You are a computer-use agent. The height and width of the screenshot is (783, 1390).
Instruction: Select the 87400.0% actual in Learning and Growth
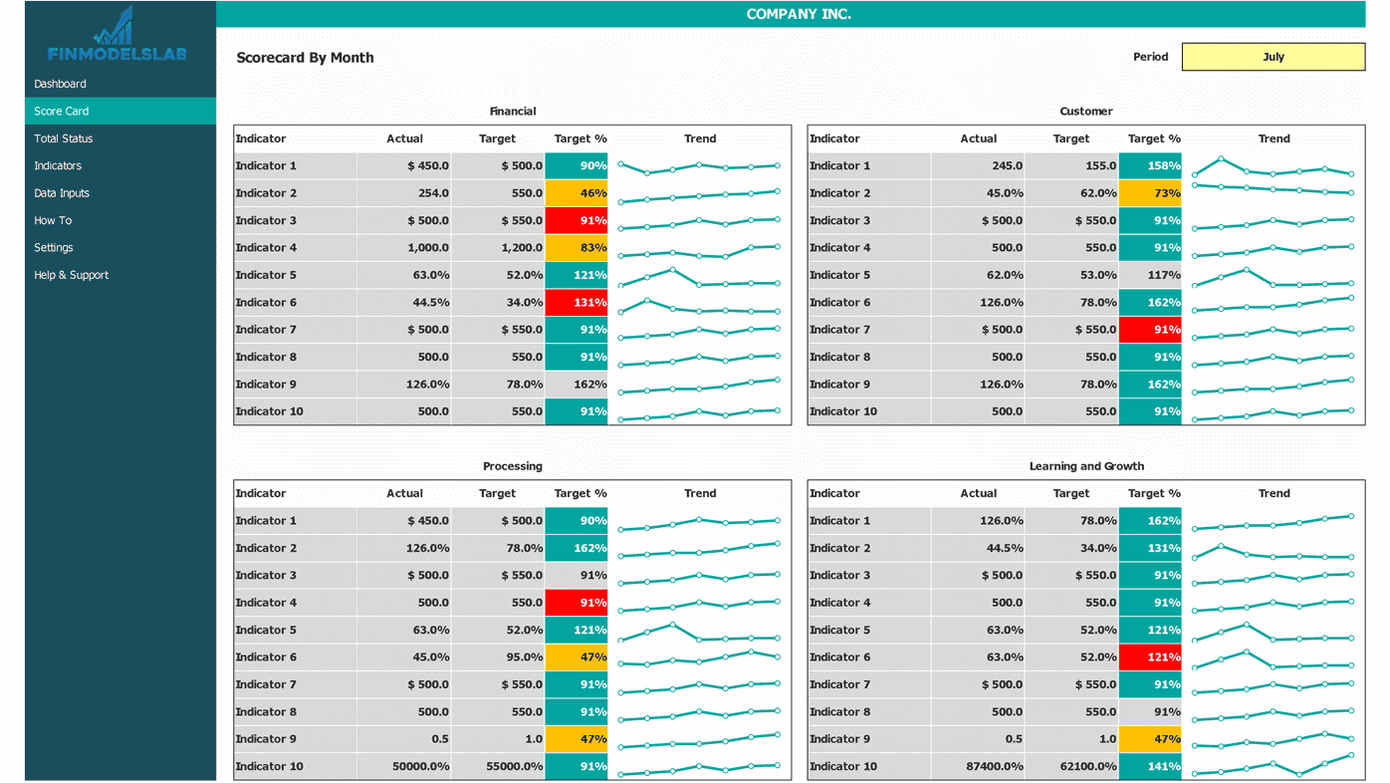(977, 767)
